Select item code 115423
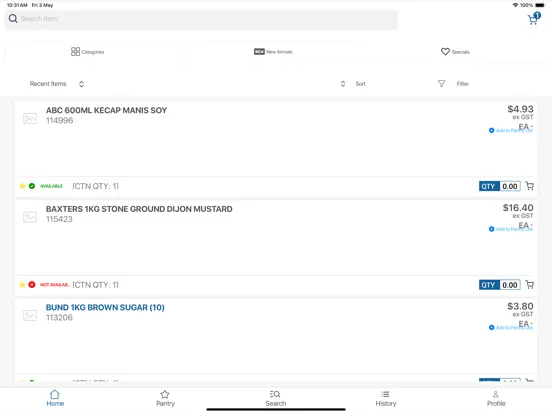This screenshot has height=414, width=552. click(x=59, y=219)
